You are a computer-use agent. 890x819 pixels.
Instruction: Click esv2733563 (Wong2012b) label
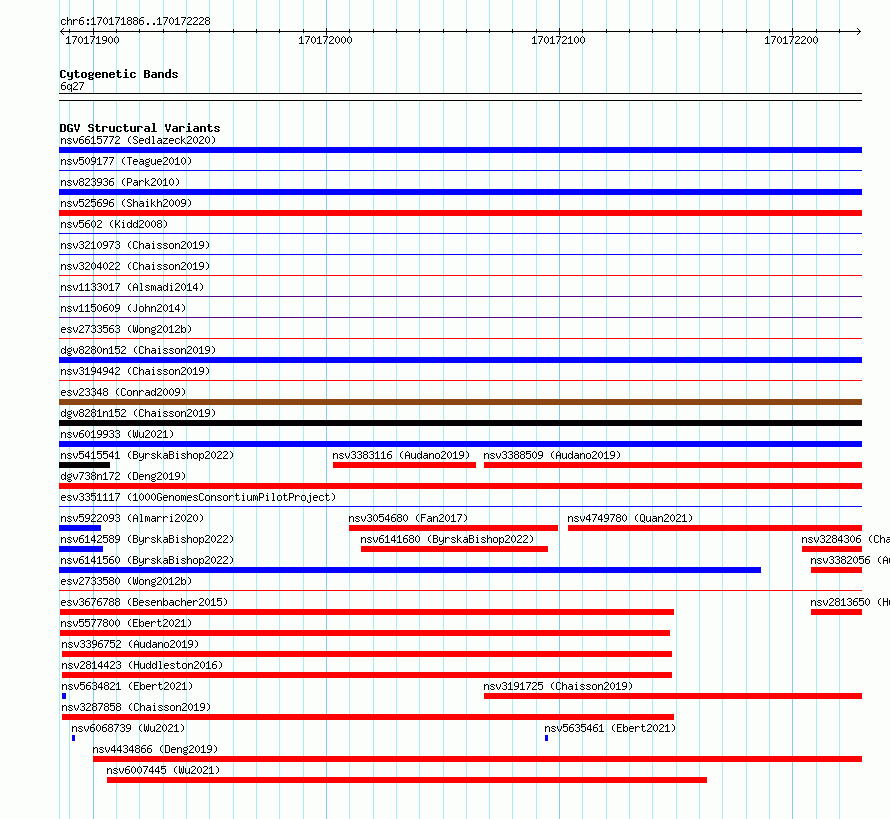(x=126, y=329)
